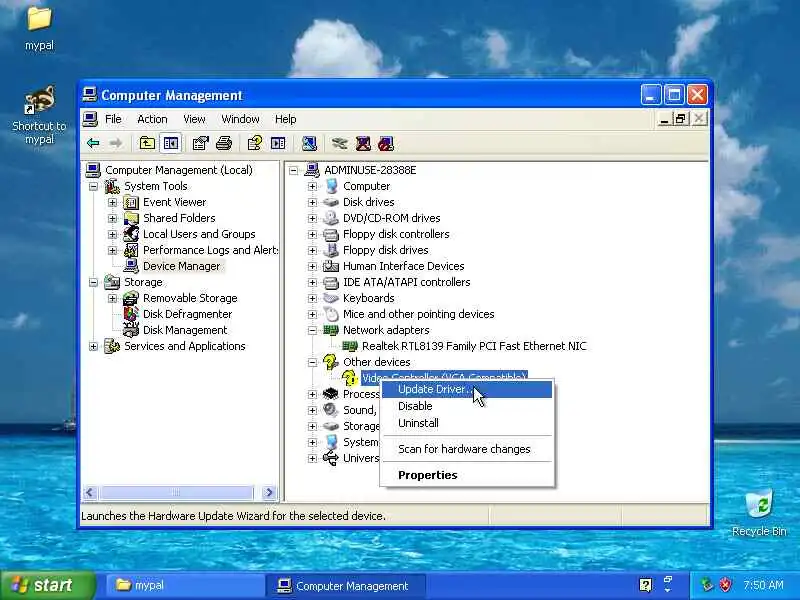Viewport: 800px width, 600px height.
Task: Collapse the System Tools node
Action: (x=93, y=187)
